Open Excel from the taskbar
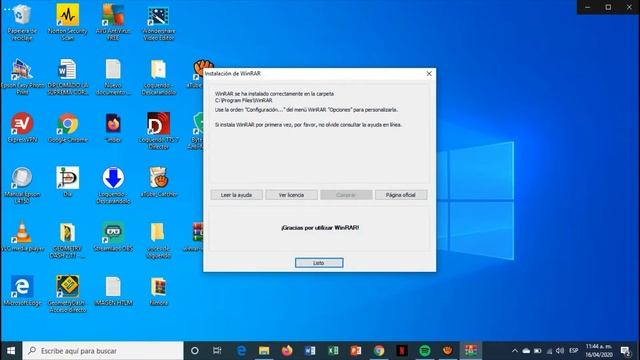640x360 pixels. click(333, 351)
